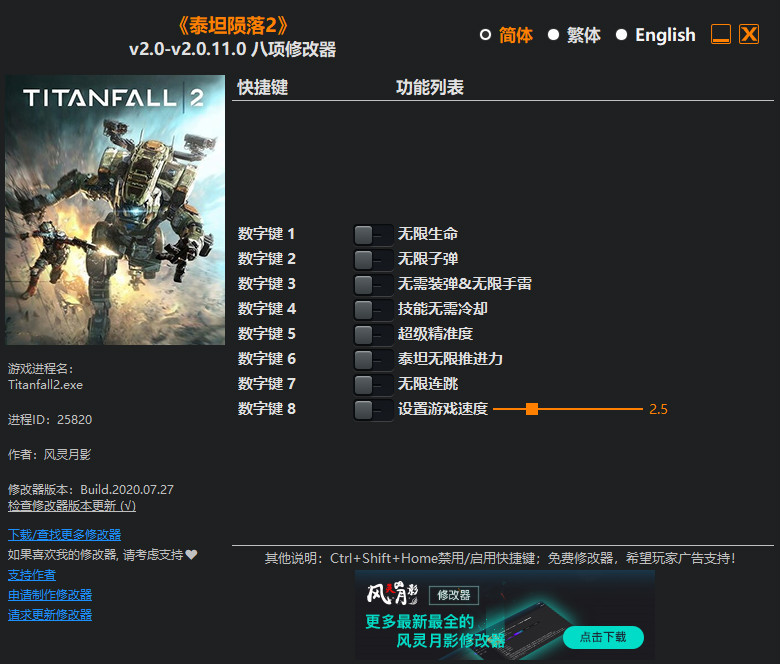The image size is (780, 664).
Task: Enable the 无限子弹 switch
Action: [x=374, y=259]
